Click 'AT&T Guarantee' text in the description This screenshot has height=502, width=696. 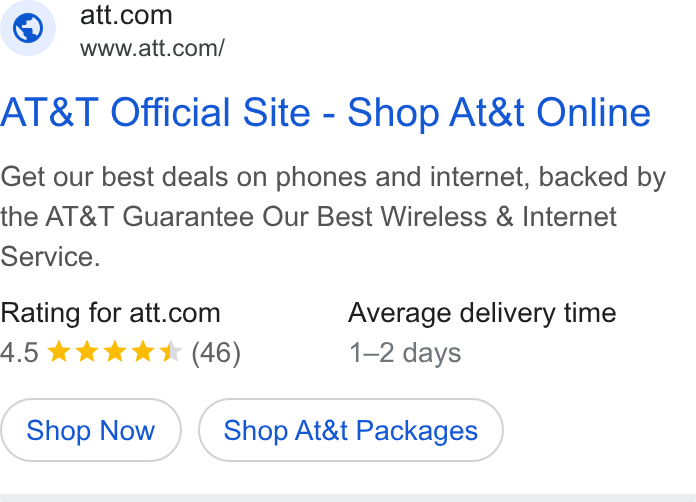(150, 217)
